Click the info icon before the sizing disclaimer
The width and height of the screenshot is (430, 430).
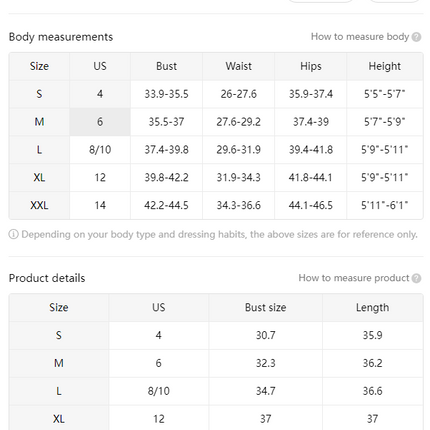(x=13, y=235)
